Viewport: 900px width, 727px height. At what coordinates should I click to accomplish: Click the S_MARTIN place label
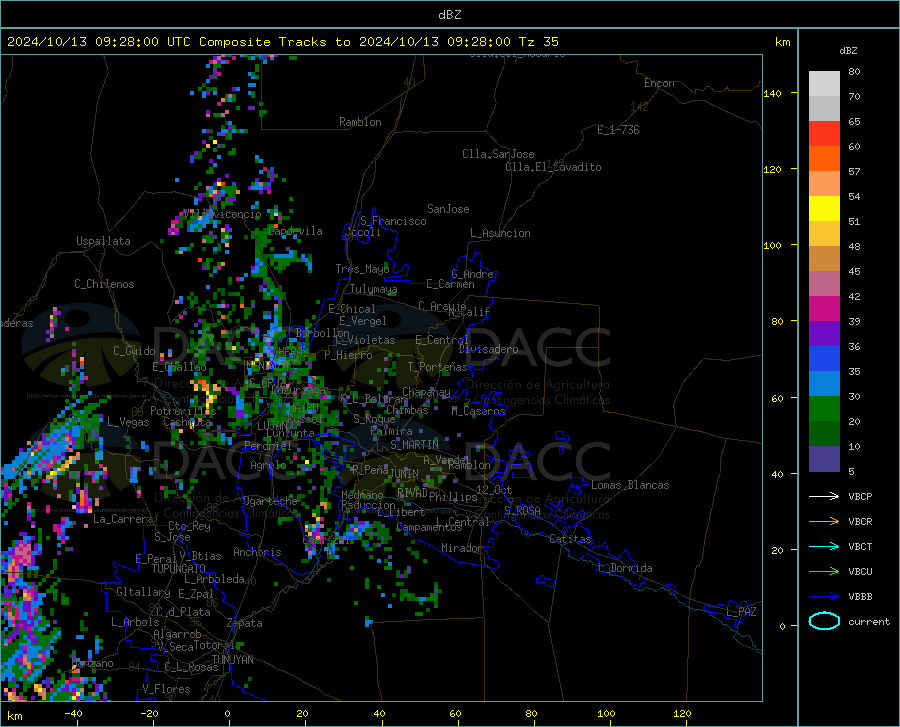pyautogui.click(x=414, y=445)
